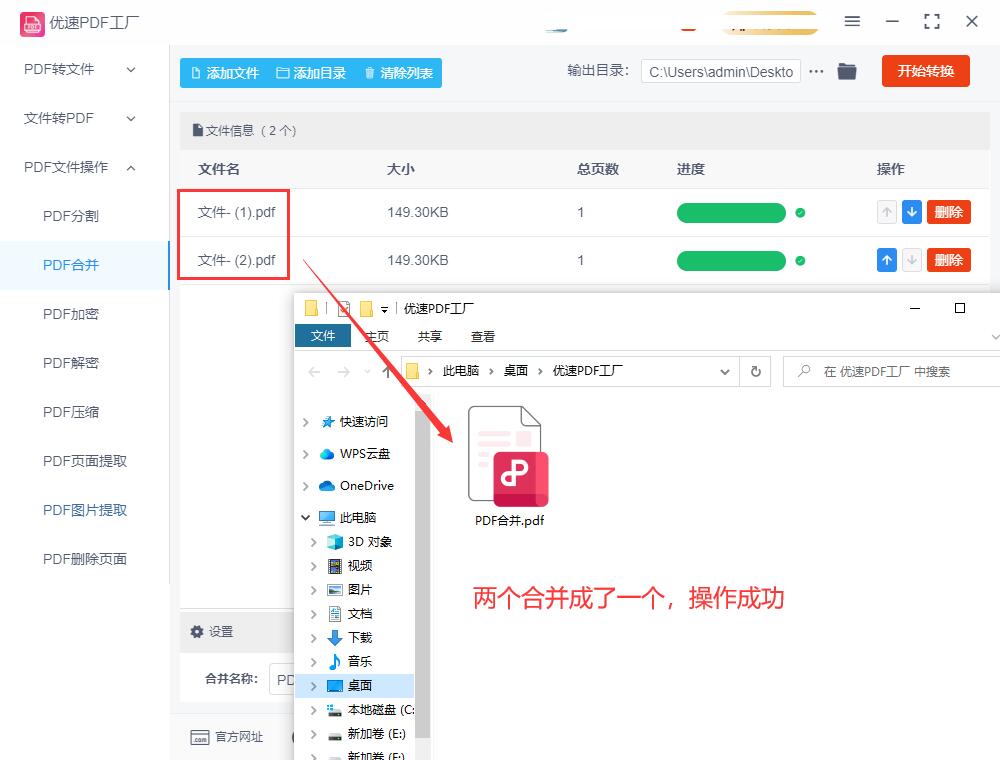This screenshot has height=760, width=1000.
Task: Click green completed status dot for 文件- (1).pdf
Action: coord(800,213)
